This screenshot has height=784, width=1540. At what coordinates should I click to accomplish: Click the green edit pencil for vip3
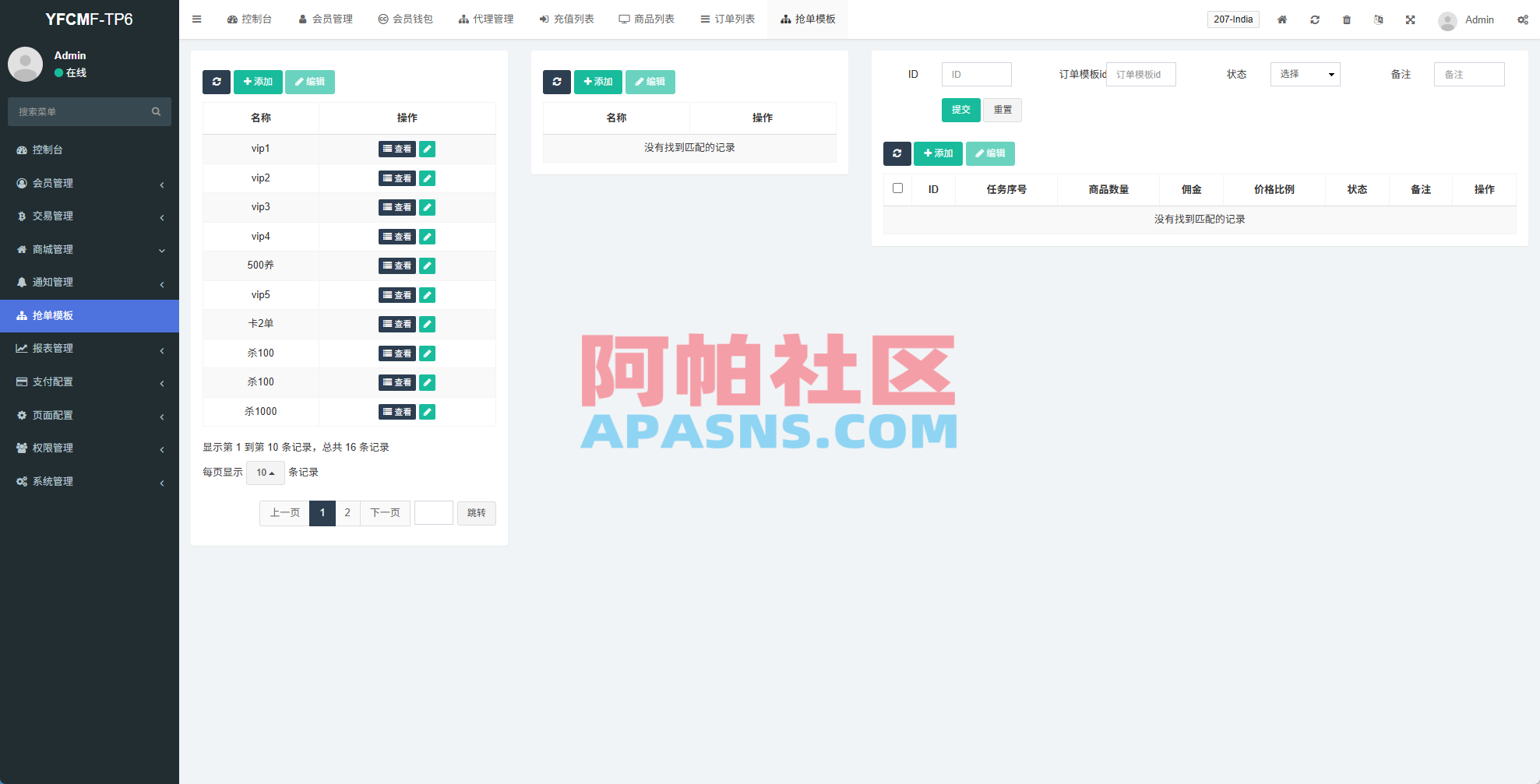pos(427,207)
